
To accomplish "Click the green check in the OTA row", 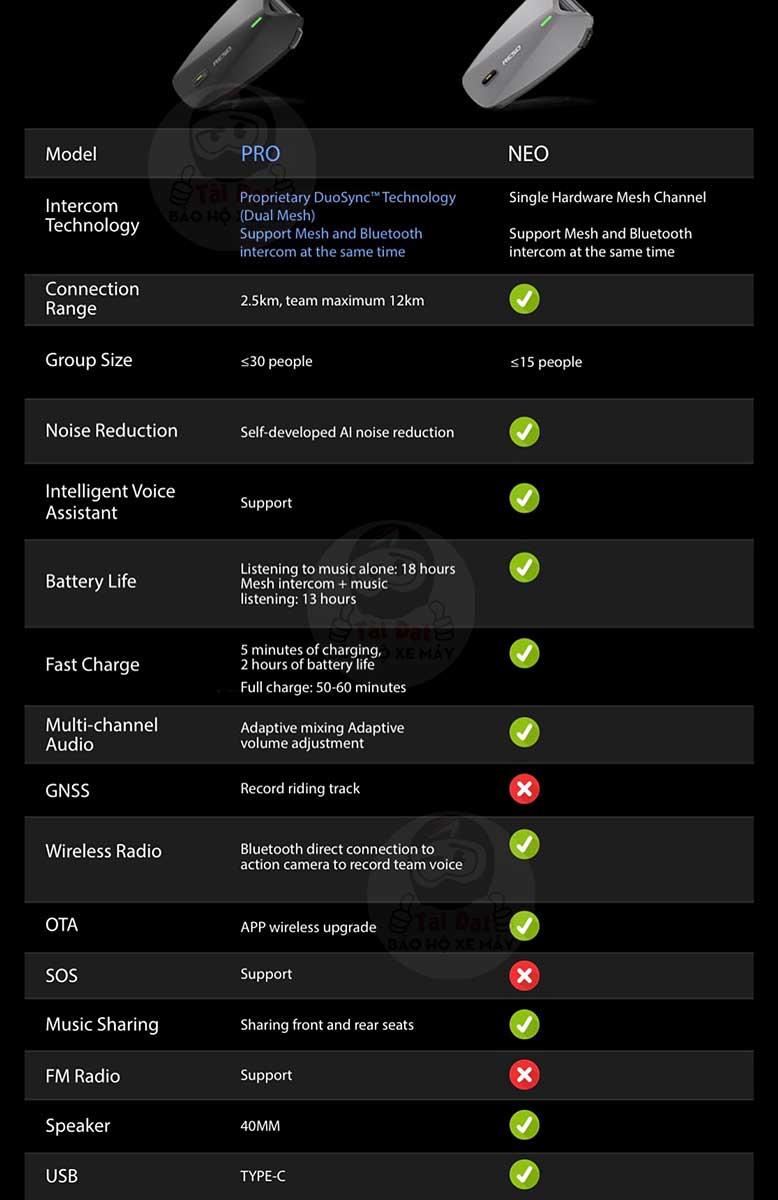I will point(524,926).
